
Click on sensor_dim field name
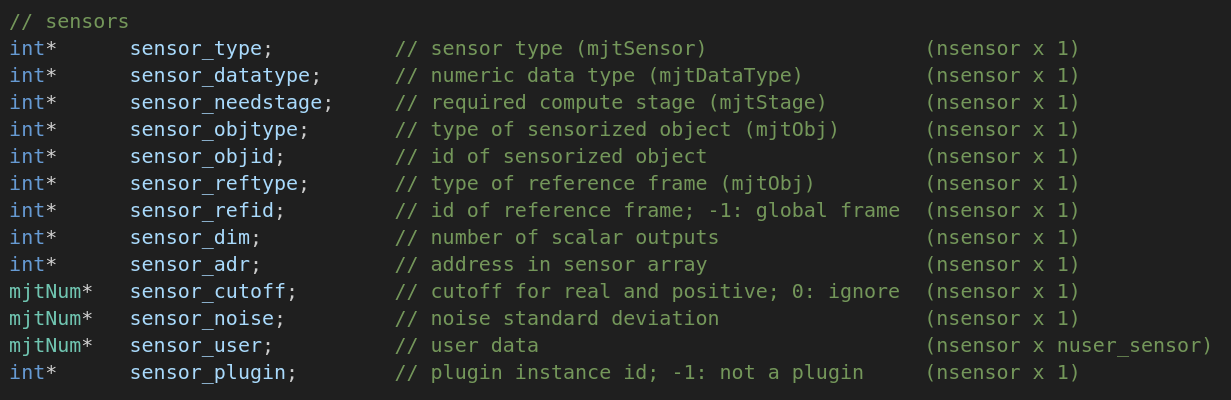[189, 237]
